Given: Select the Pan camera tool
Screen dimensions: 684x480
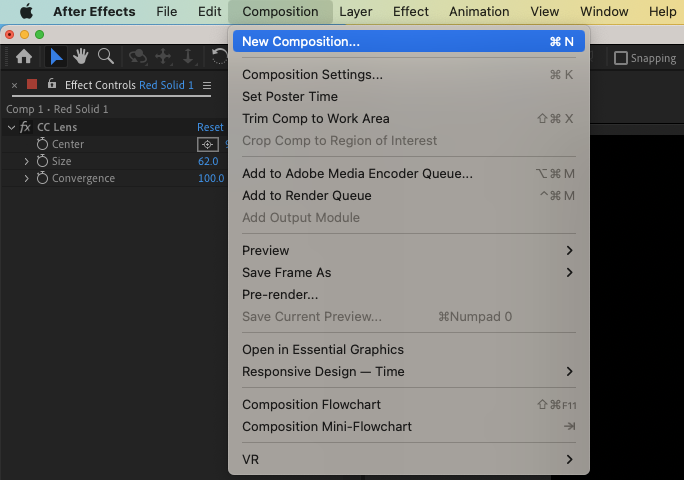Looking at the screenshot, I should [x=163, y=57].
